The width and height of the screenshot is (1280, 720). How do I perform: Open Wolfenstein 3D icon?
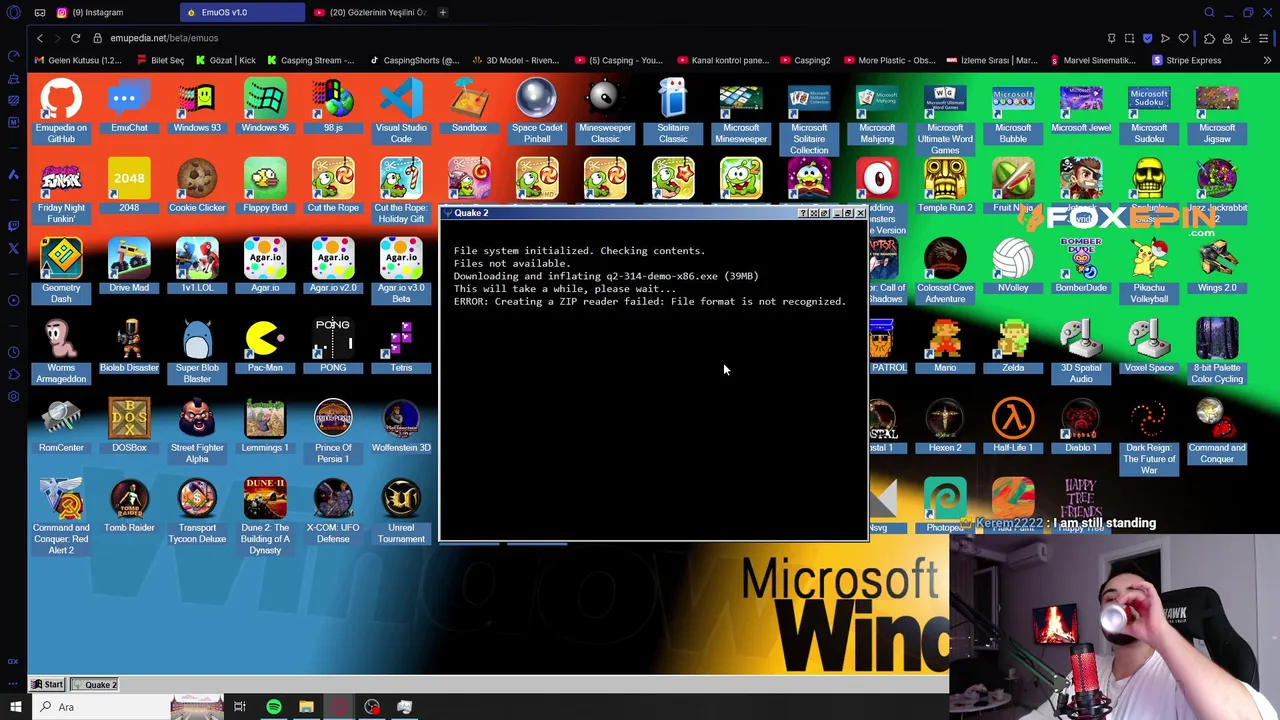(401, 426)
